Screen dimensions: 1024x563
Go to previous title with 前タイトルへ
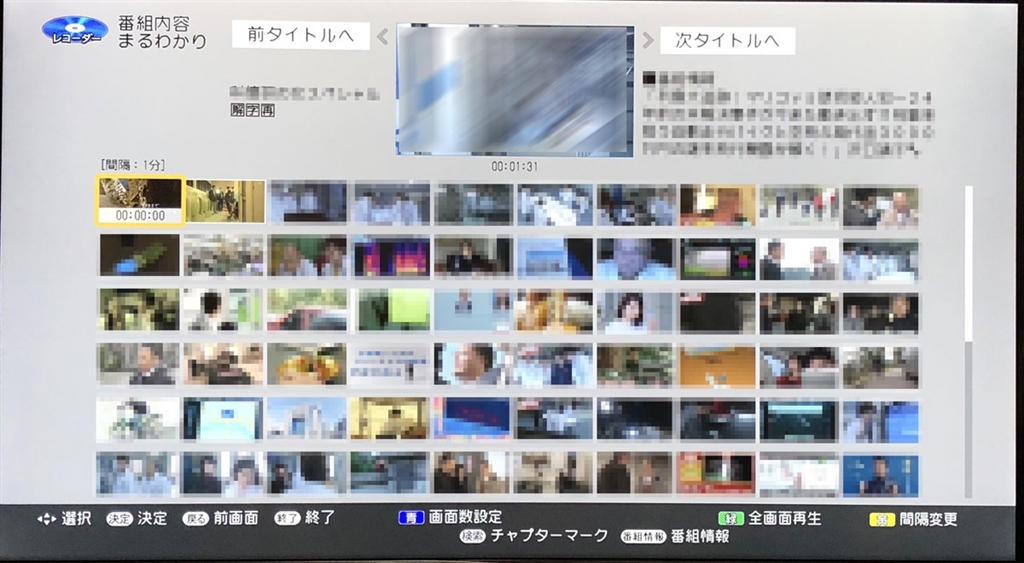pos(300,35)
